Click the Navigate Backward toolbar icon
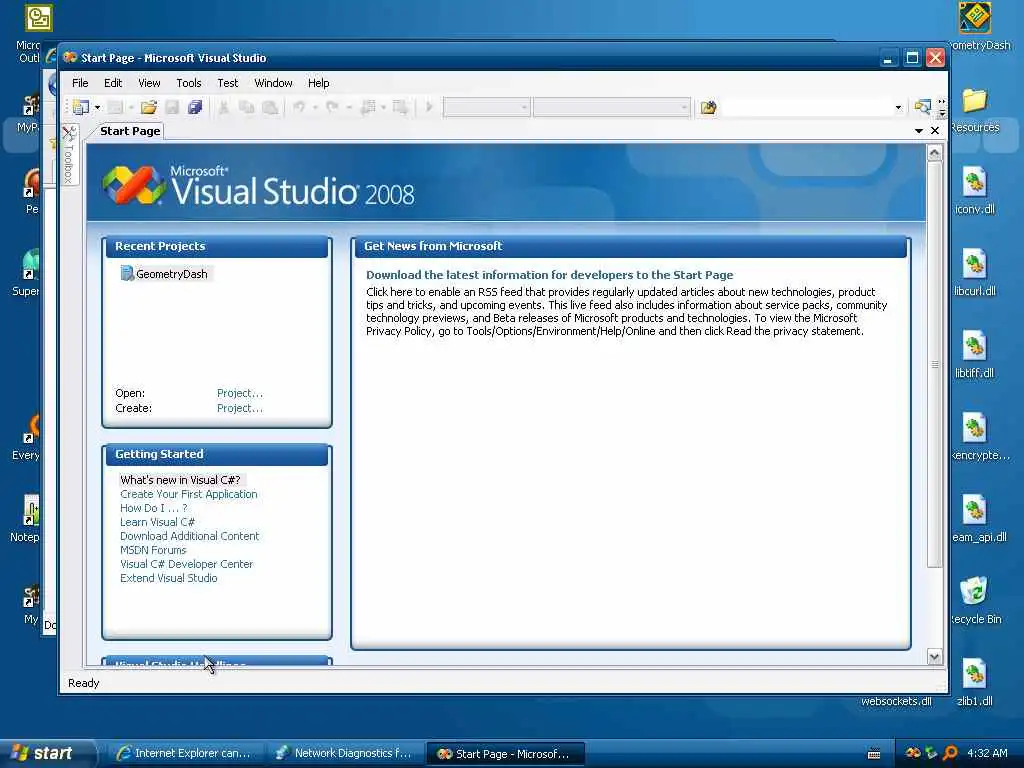Viewport: 1024px width, 768px height. (368, 107)
